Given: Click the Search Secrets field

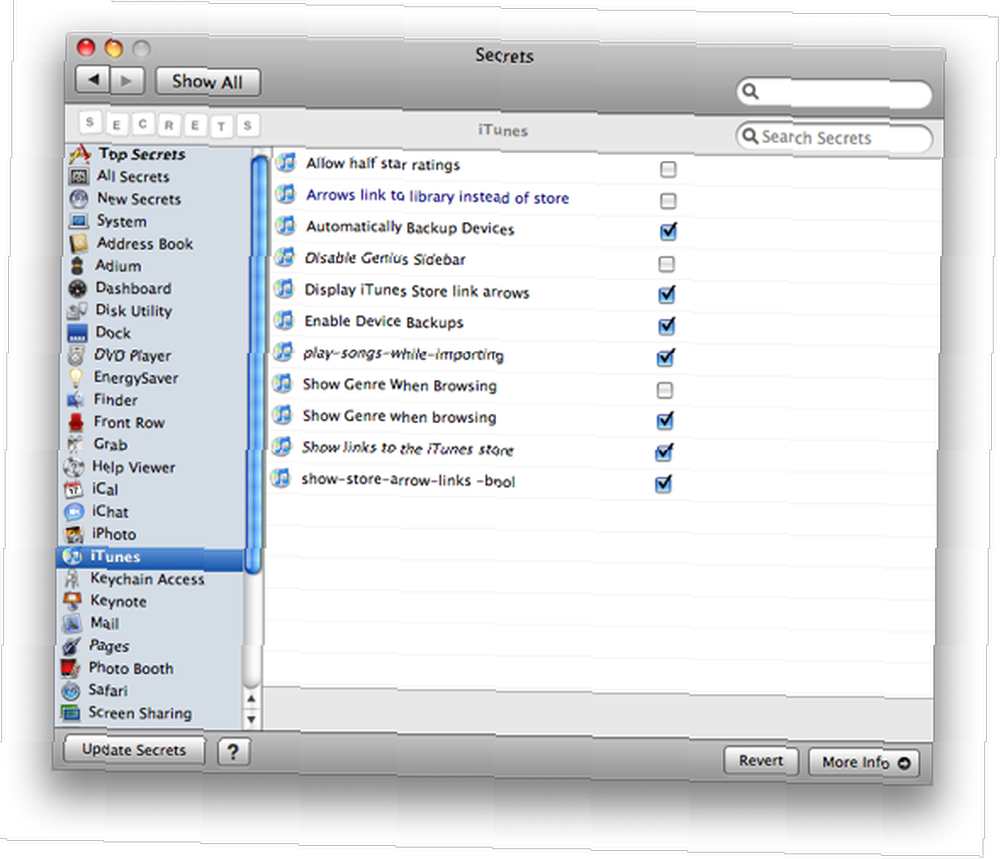Looking at the screenshot, I should [x=834, y=138].
